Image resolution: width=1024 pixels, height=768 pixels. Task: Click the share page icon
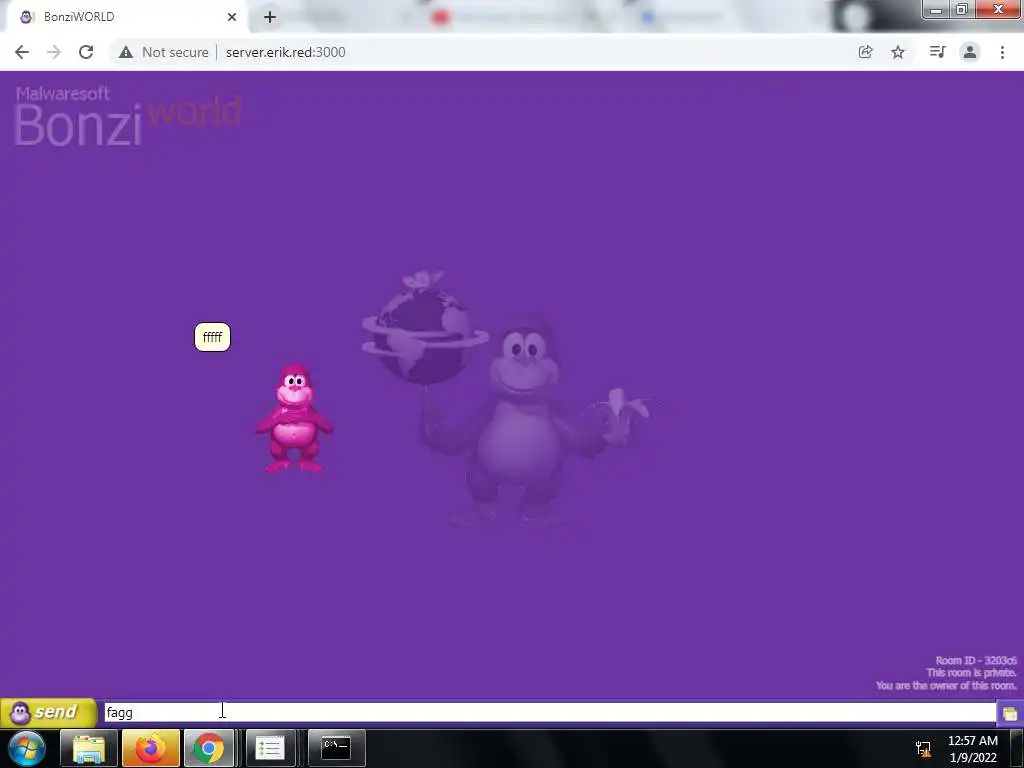tap(866, 52)
